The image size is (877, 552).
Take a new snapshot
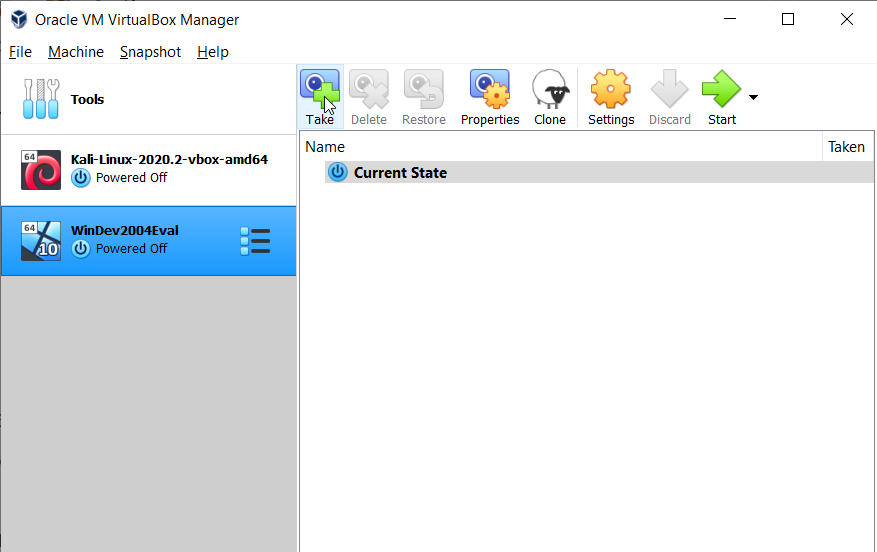(x=320, y=97)
